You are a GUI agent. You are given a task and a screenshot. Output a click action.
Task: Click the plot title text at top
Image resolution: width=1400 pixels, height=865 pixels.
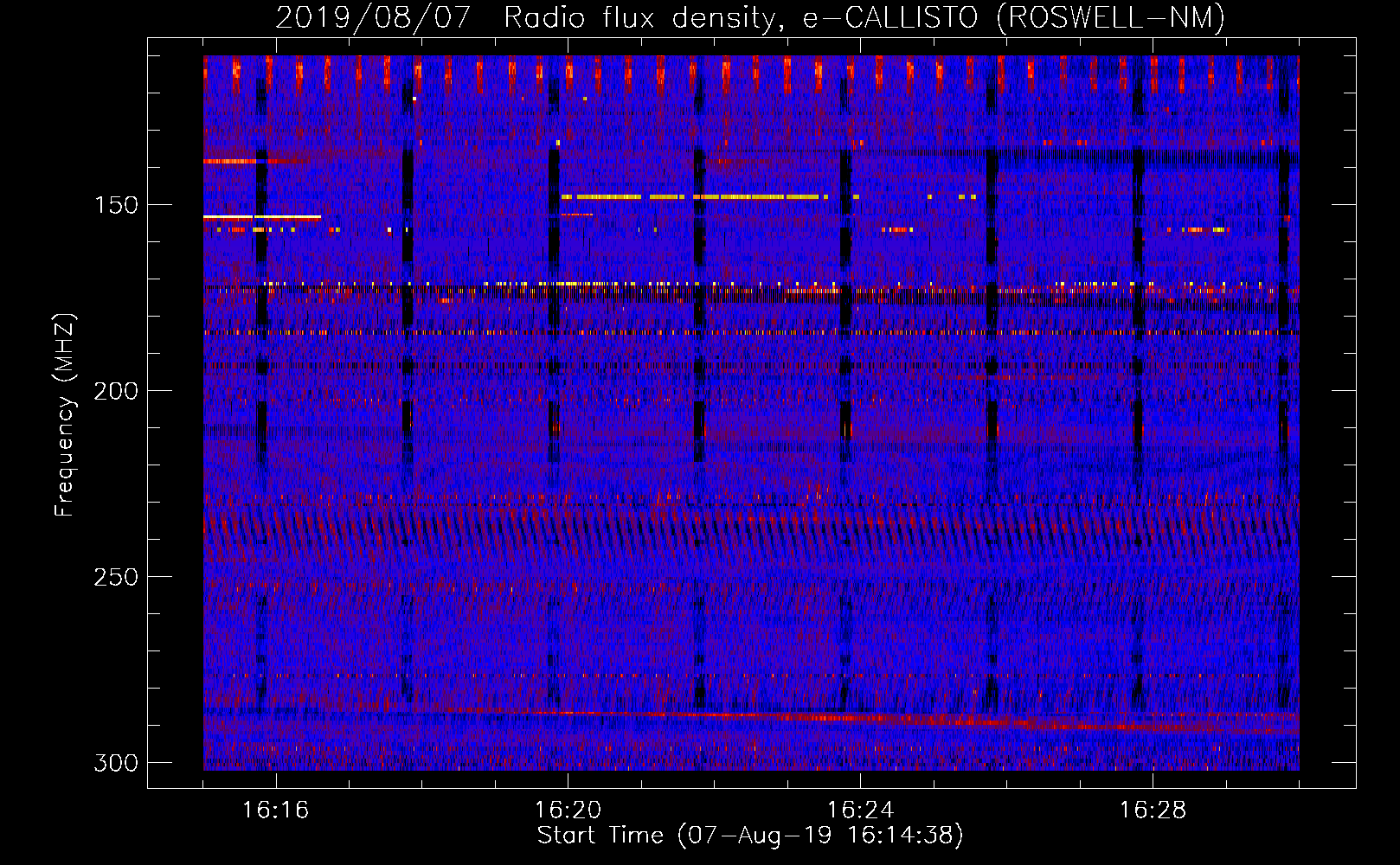tap(750, 17)
